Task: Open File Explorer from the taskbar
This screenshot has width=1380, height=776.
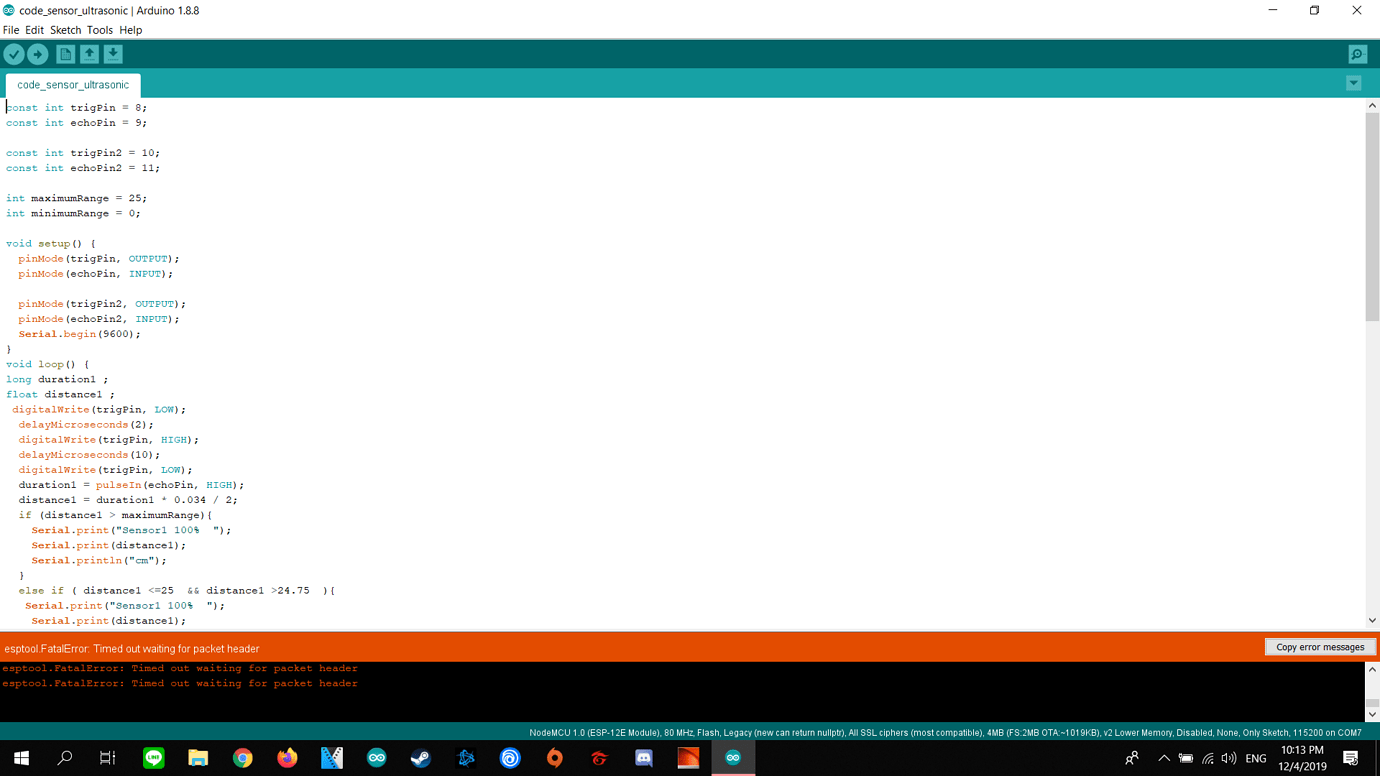Action: coord(198,758)
